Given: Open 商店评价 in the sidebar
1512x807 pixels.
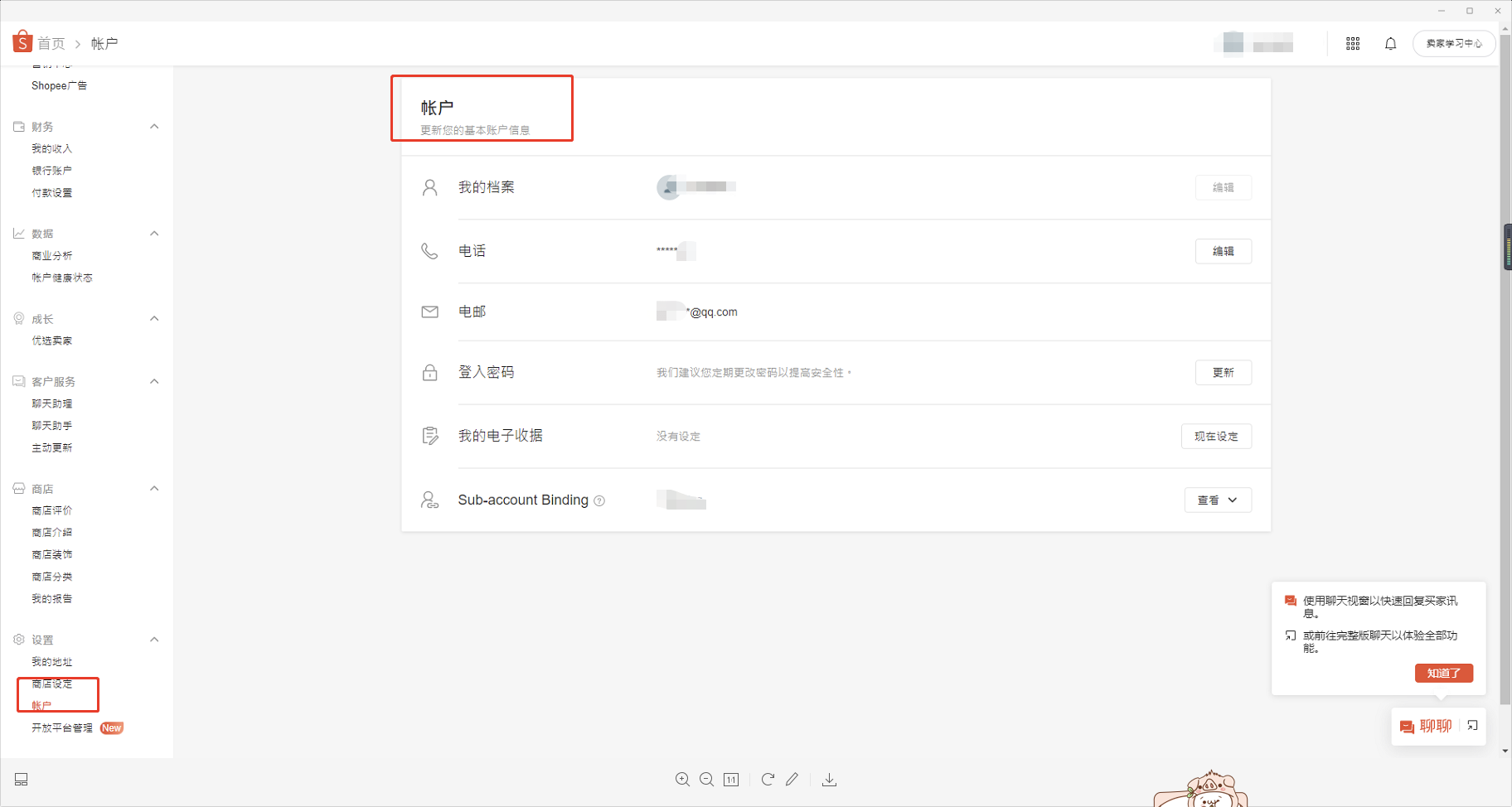Looking at the screenshot, I should click(x=52, y=511).
